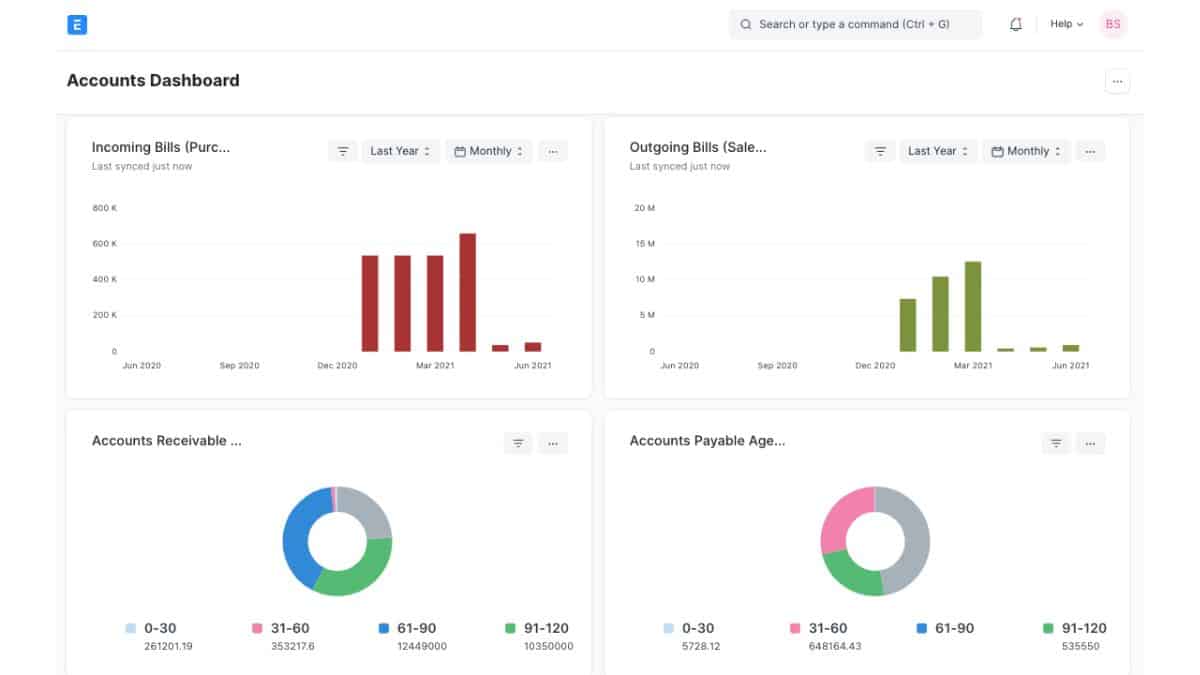Open the notifications bell
The image size is (1200, 675).
pyautogui.click(x=1016, y=25)
